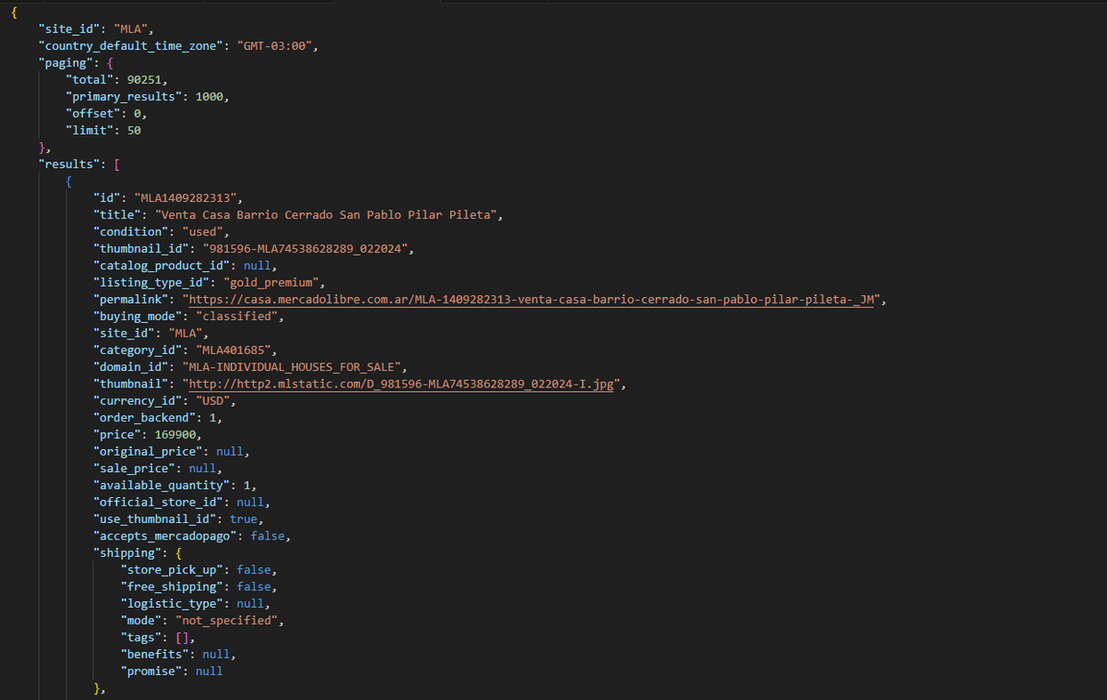
Task: Click the "MLA-INDIVIDUAL_HOUSES_FOR_SALE" domain value
Action: (293, 367)
